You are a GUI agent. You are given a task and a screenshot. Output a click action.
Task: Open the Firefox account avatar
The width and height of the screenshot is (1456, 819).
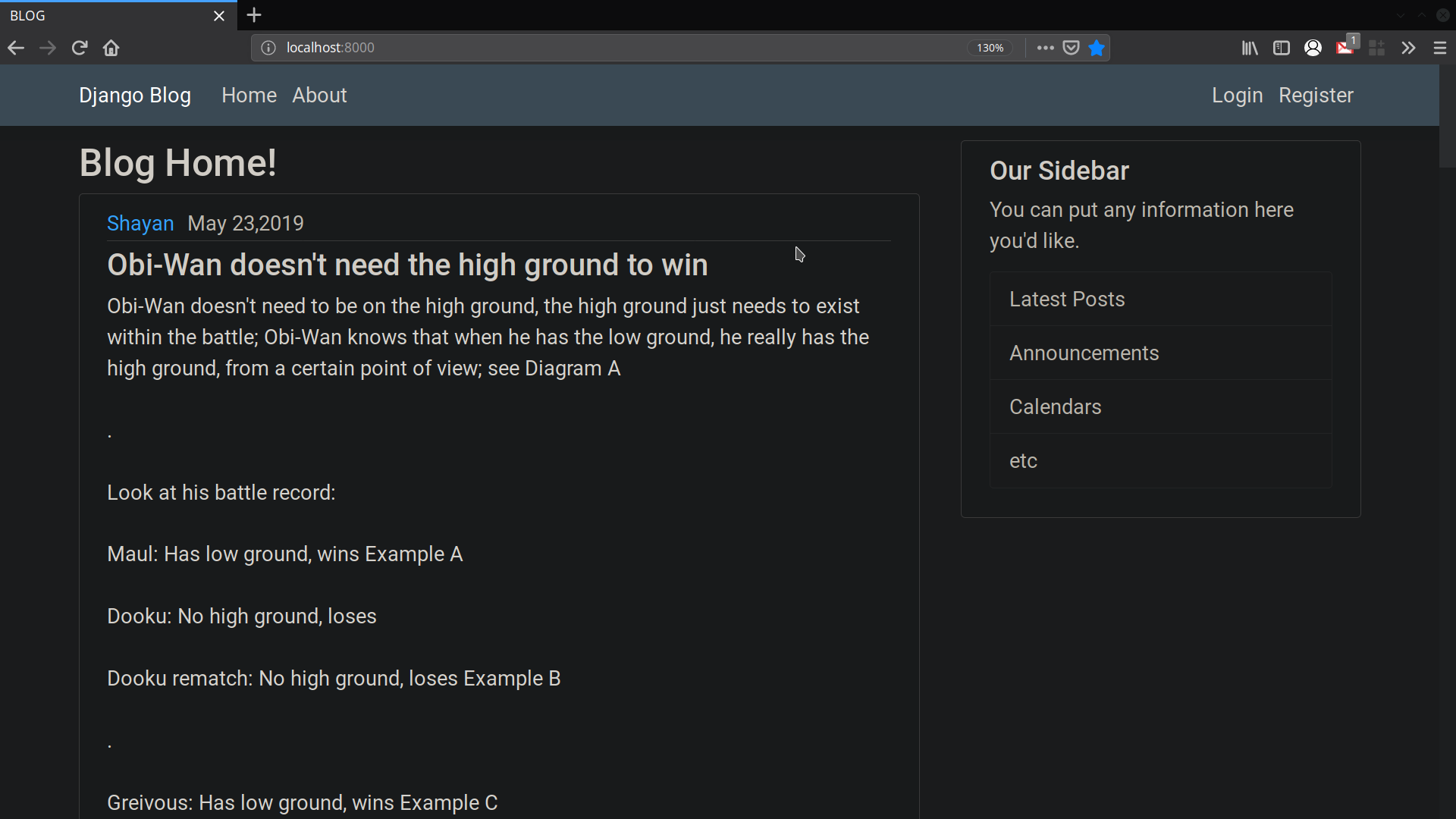click(1313, 48)
